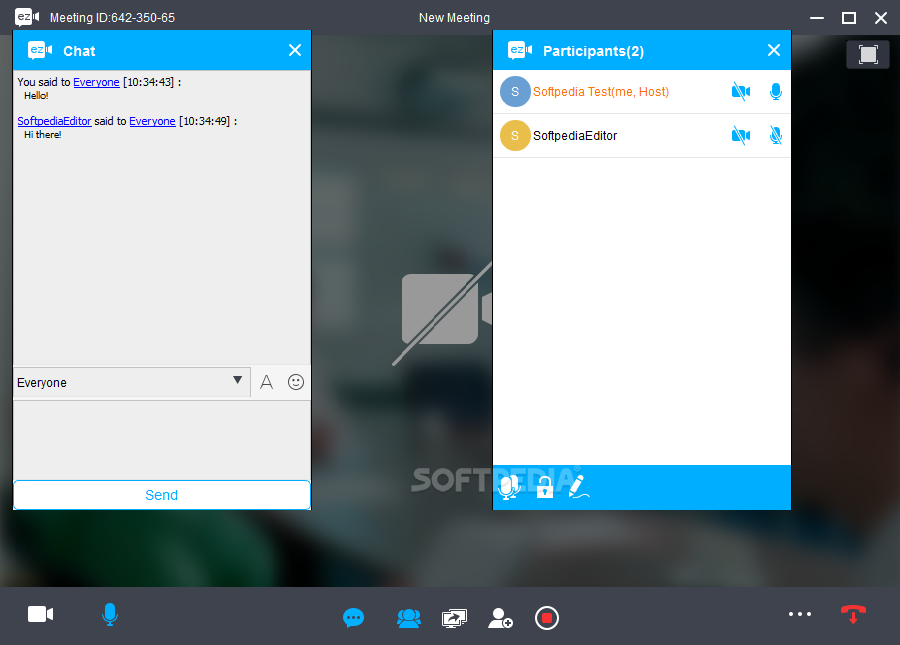Lock the meeting with the padlock icon
Image resolution: width=900 pixels, height=645 pixels.
click(x=545, y=487)
